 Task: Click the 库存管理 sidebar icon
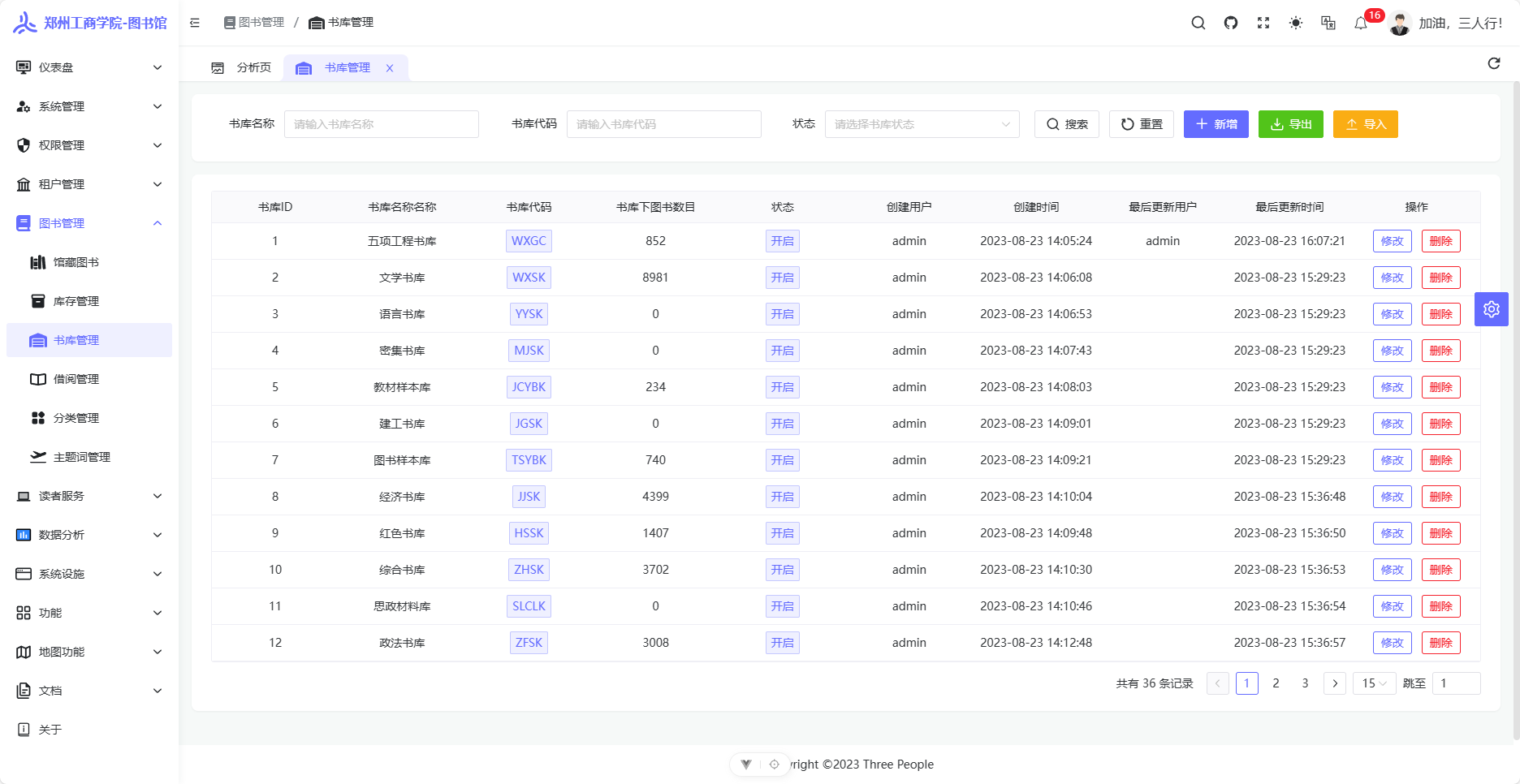(x=38, y=301)
